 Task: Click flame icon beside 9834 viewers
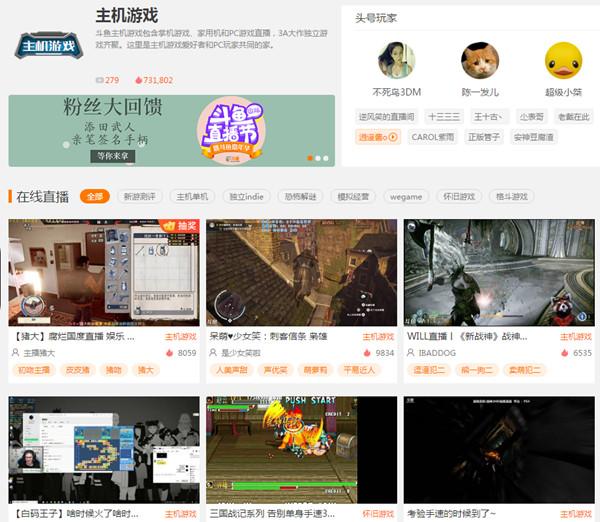367,352
